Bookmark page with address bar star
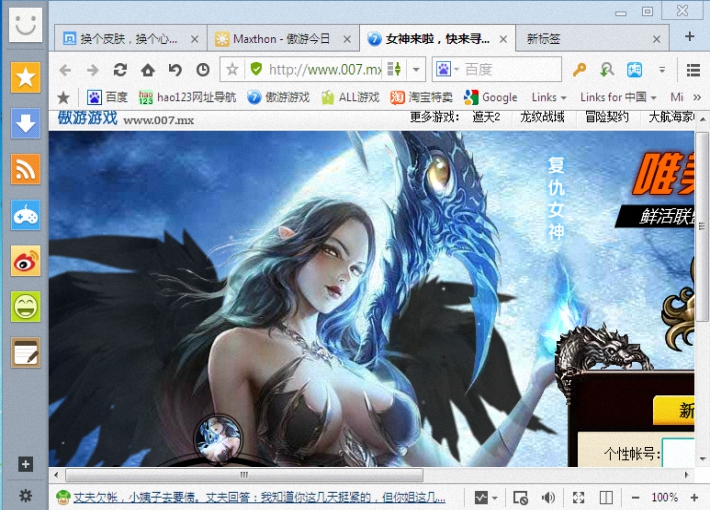The width and height of the screenshot is (710, 510). tap(232, 69)
